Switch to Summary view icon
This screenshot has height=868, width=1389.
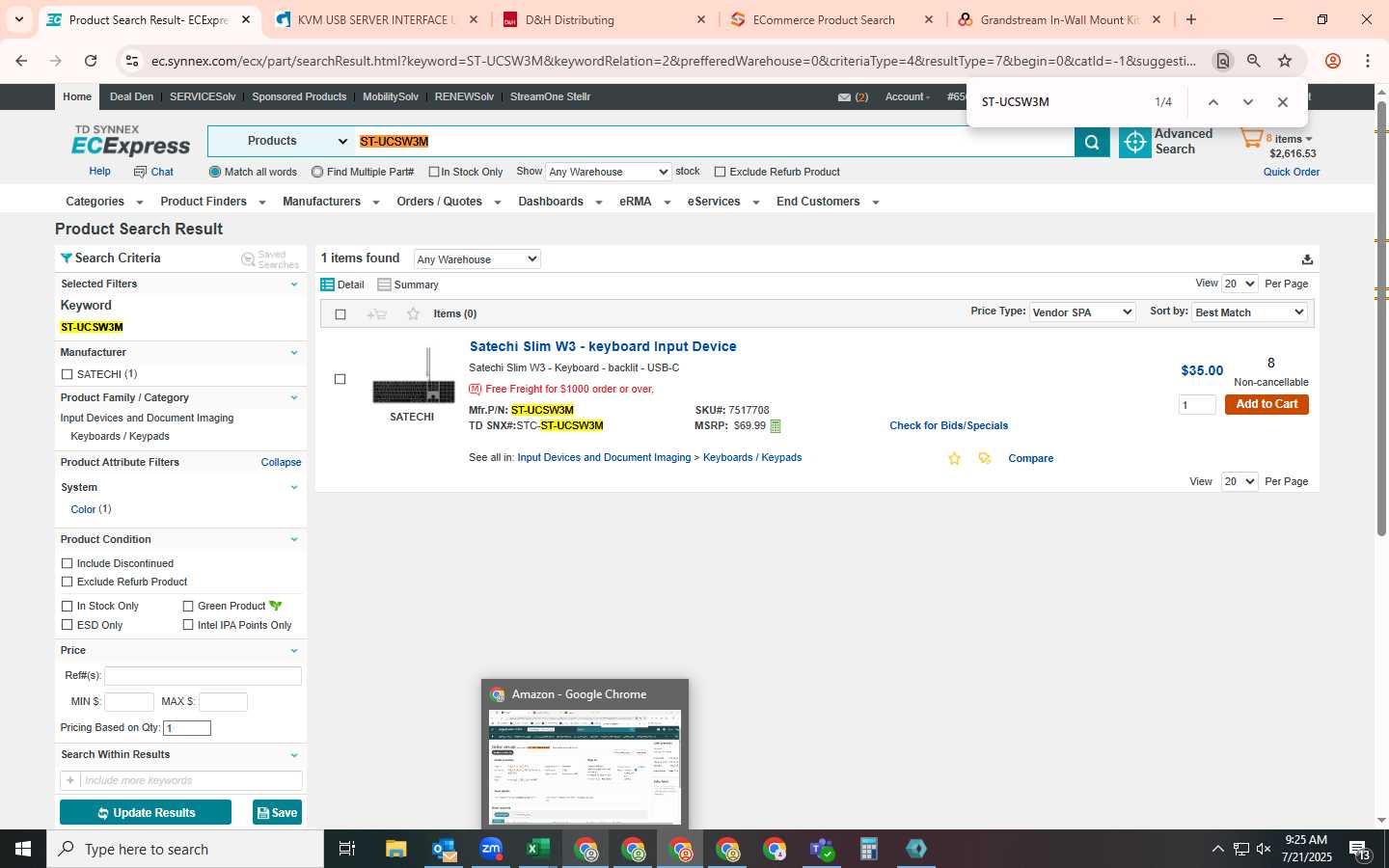coord(384,285)
